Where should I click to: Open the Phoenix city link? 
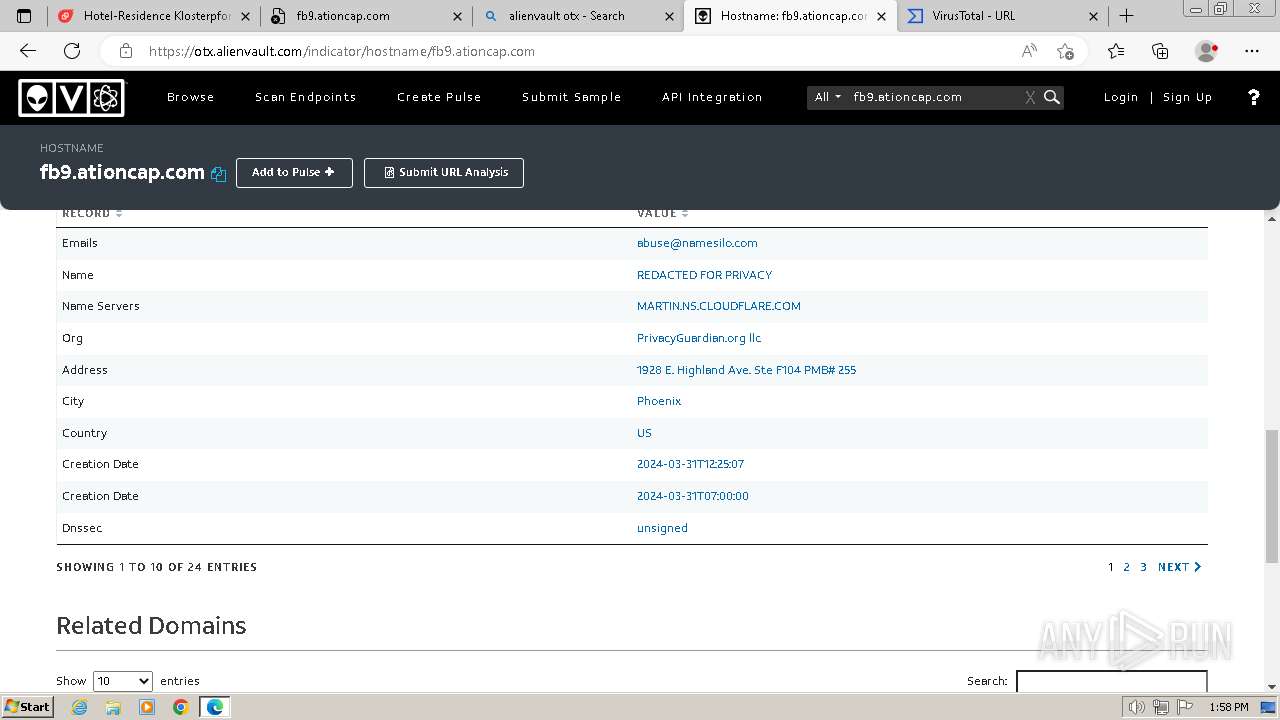(659, 401)
